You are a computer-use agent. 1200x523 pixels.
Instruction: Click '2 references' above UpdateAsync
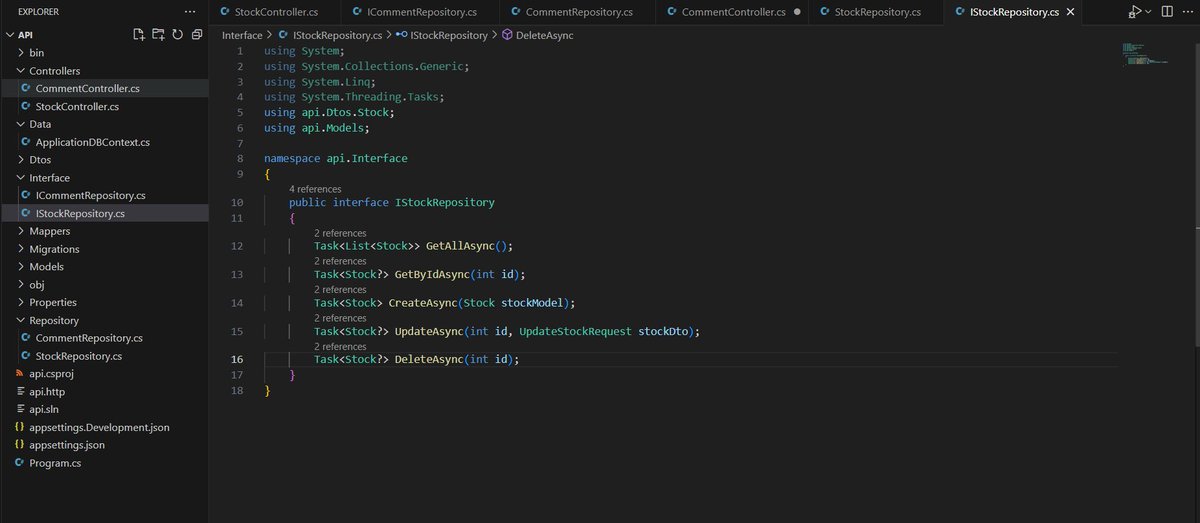pyautogui.click(x=340, y=318)
